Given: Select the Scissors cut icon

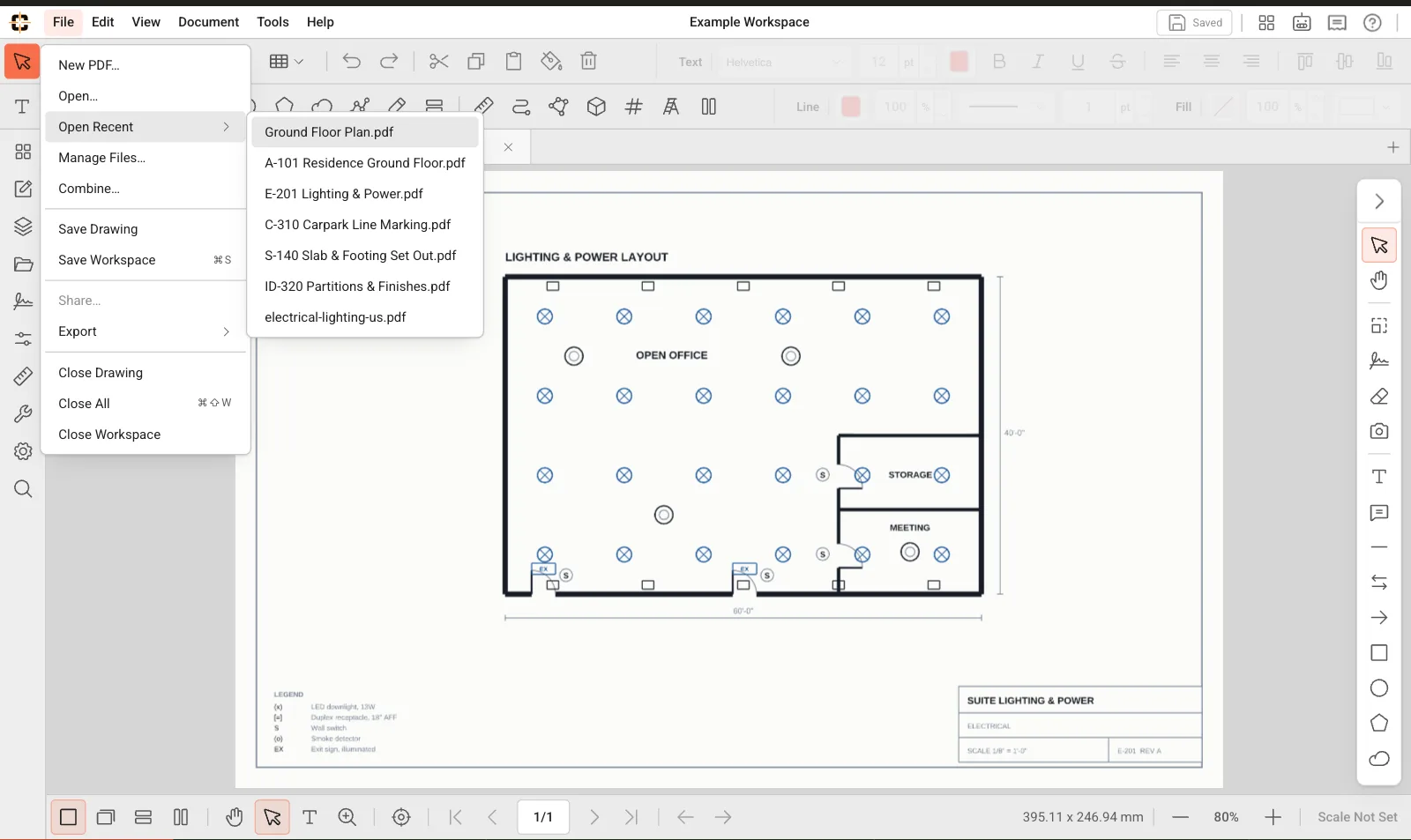Looking at the screenshot, I should click(438, 62).
